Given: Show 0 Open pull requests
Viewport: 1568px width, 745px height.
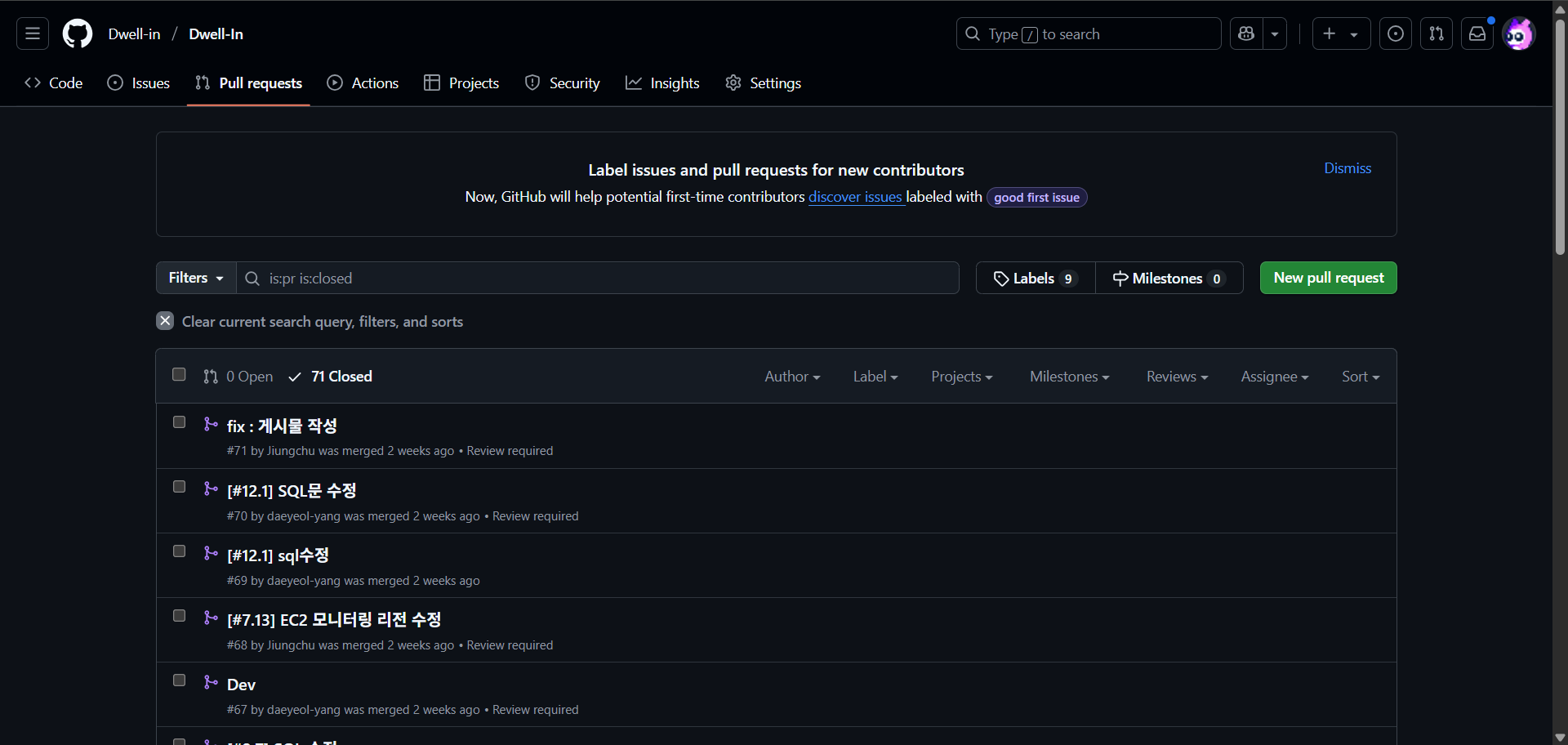Looking at the screenshot, I should coord(238,376).
